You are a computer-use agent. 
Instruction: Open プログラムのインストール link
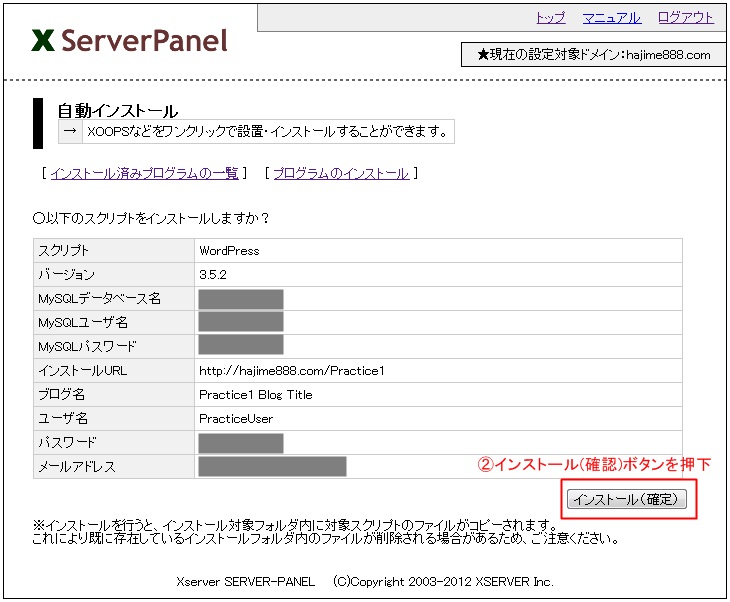click(341, 174)
